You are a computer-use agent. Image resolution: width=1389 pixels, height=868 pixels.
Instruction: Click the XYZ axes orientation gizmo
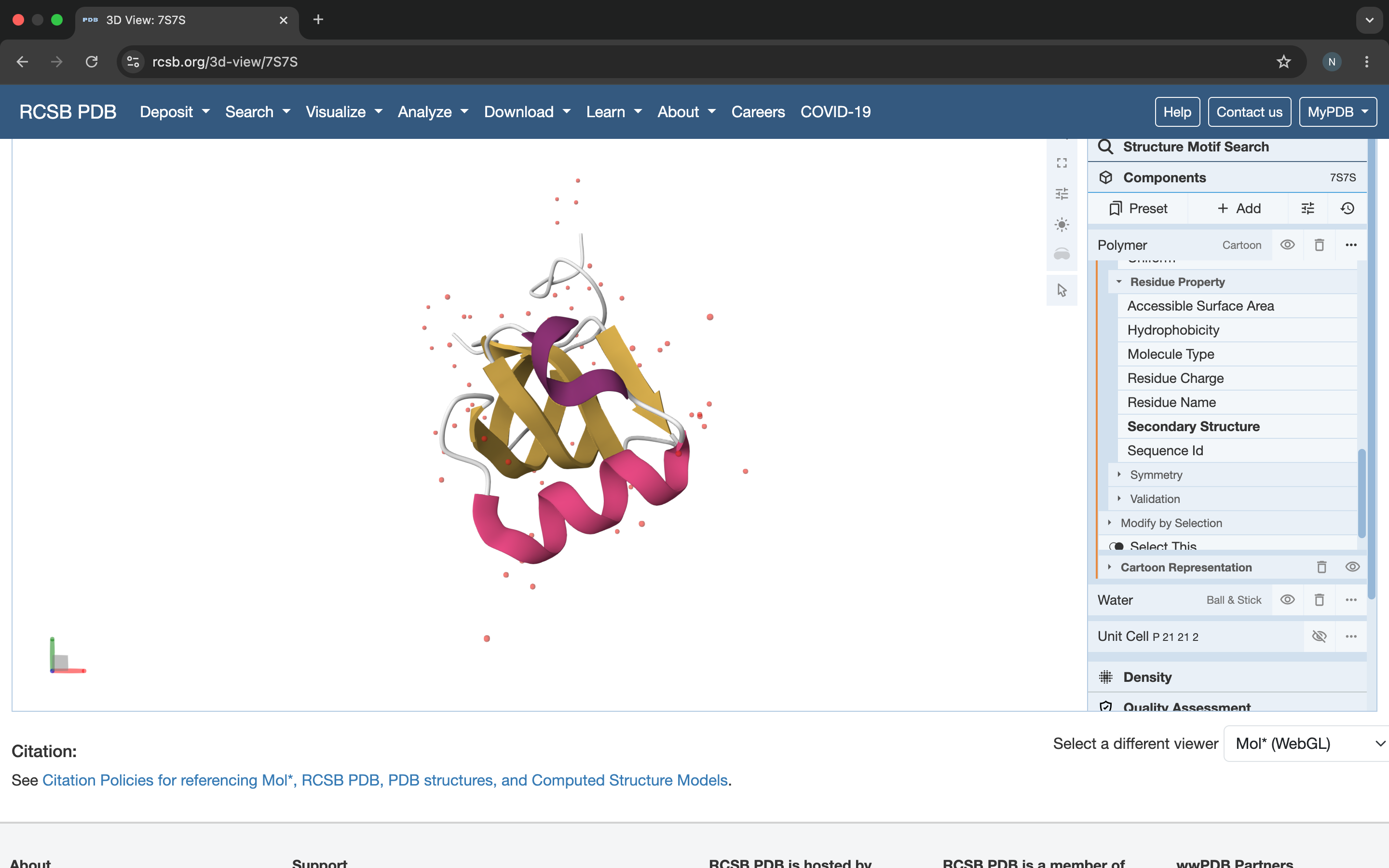(x=67, y=656)
